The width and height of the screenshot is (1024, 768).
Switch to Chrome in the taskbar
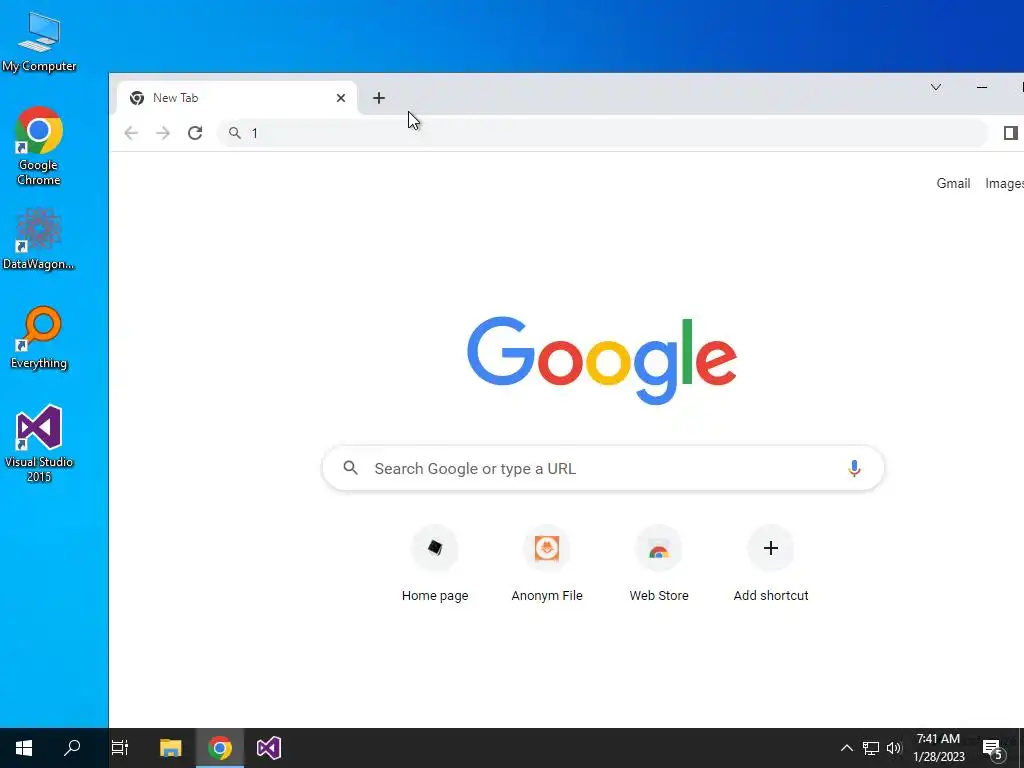click(x=219, y=748)
